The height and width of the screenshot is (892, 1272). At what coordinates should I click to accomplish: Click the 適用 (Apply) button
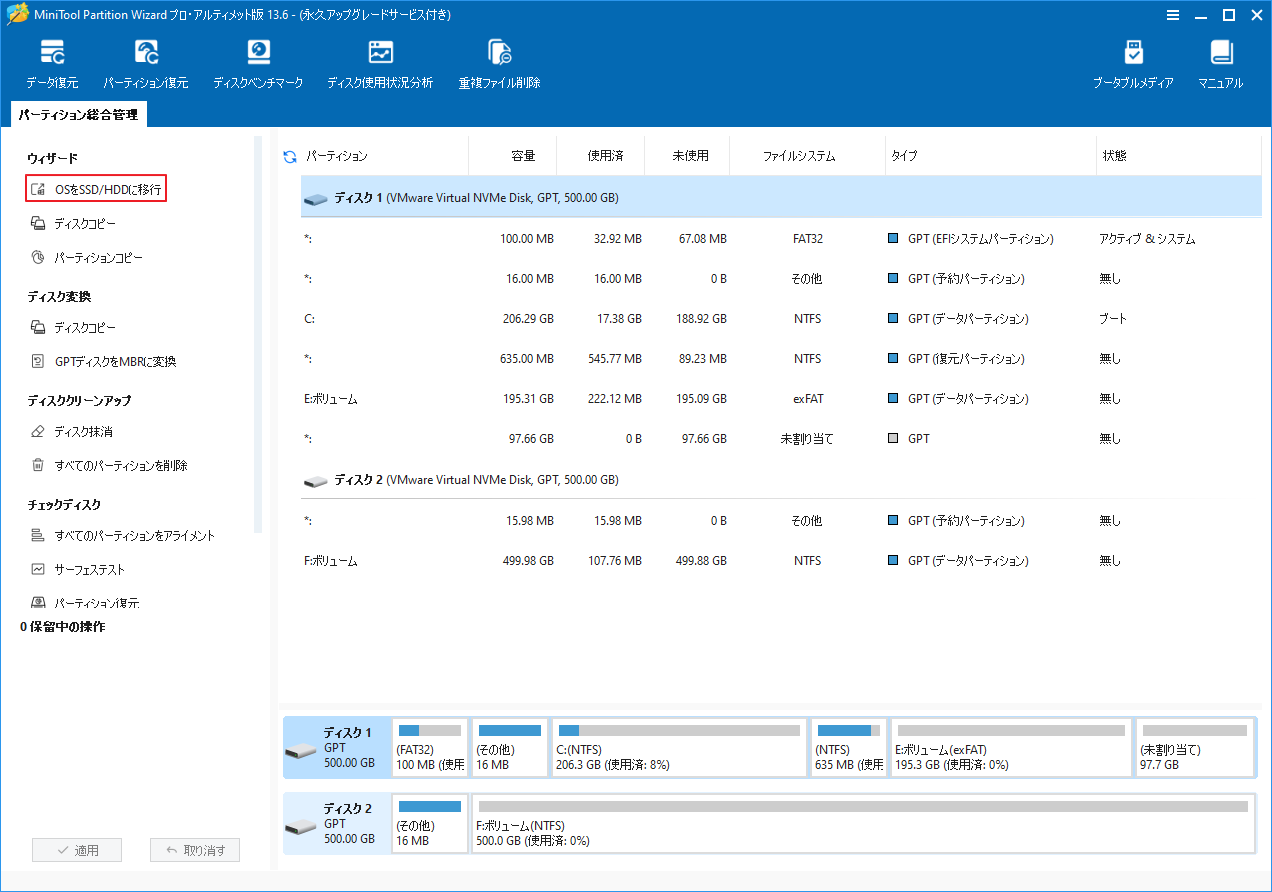coord(77,849)
